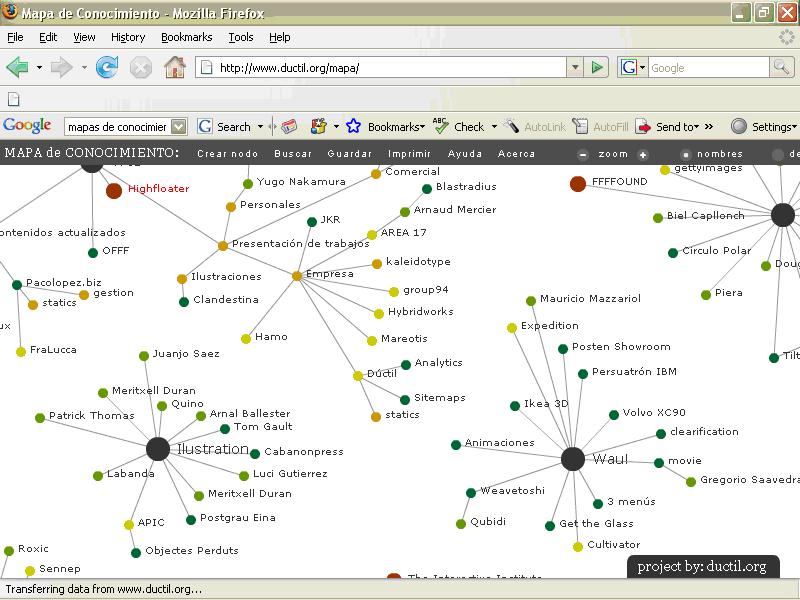Select the red Highfloater node
Viewport: 800px width, 600px height.
[114, 190]
